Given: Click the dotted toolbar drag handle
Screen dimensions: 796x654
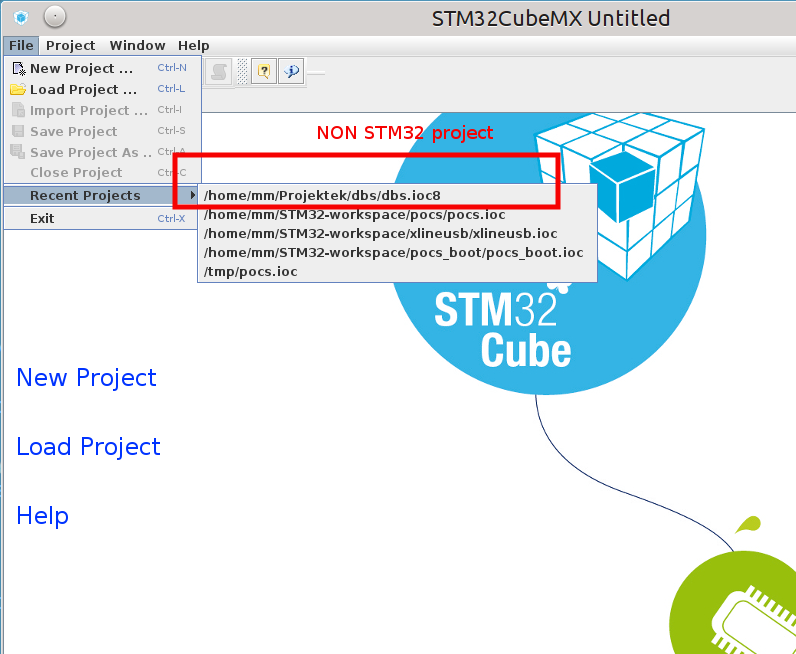Looking at the screenshot, I should [x=242, y=71].
